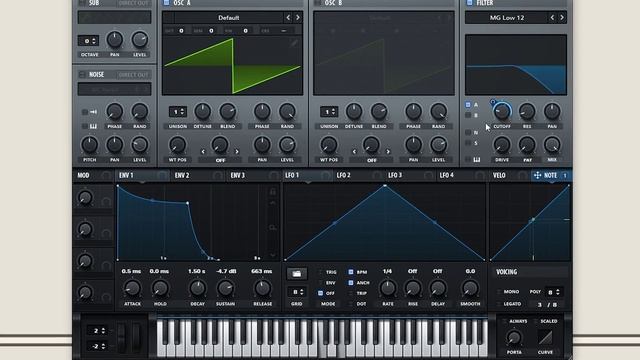
Task: Click the SUB octave stepper
Action: pos(88,41)
